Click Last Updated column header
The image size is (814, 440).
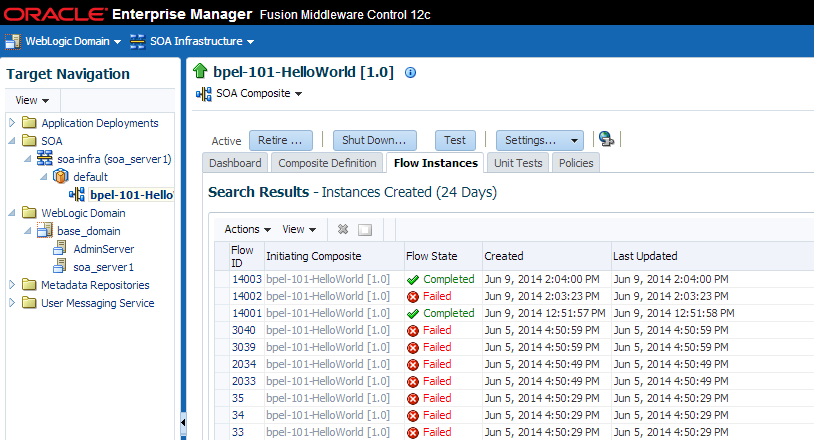[x=645, y=256]
